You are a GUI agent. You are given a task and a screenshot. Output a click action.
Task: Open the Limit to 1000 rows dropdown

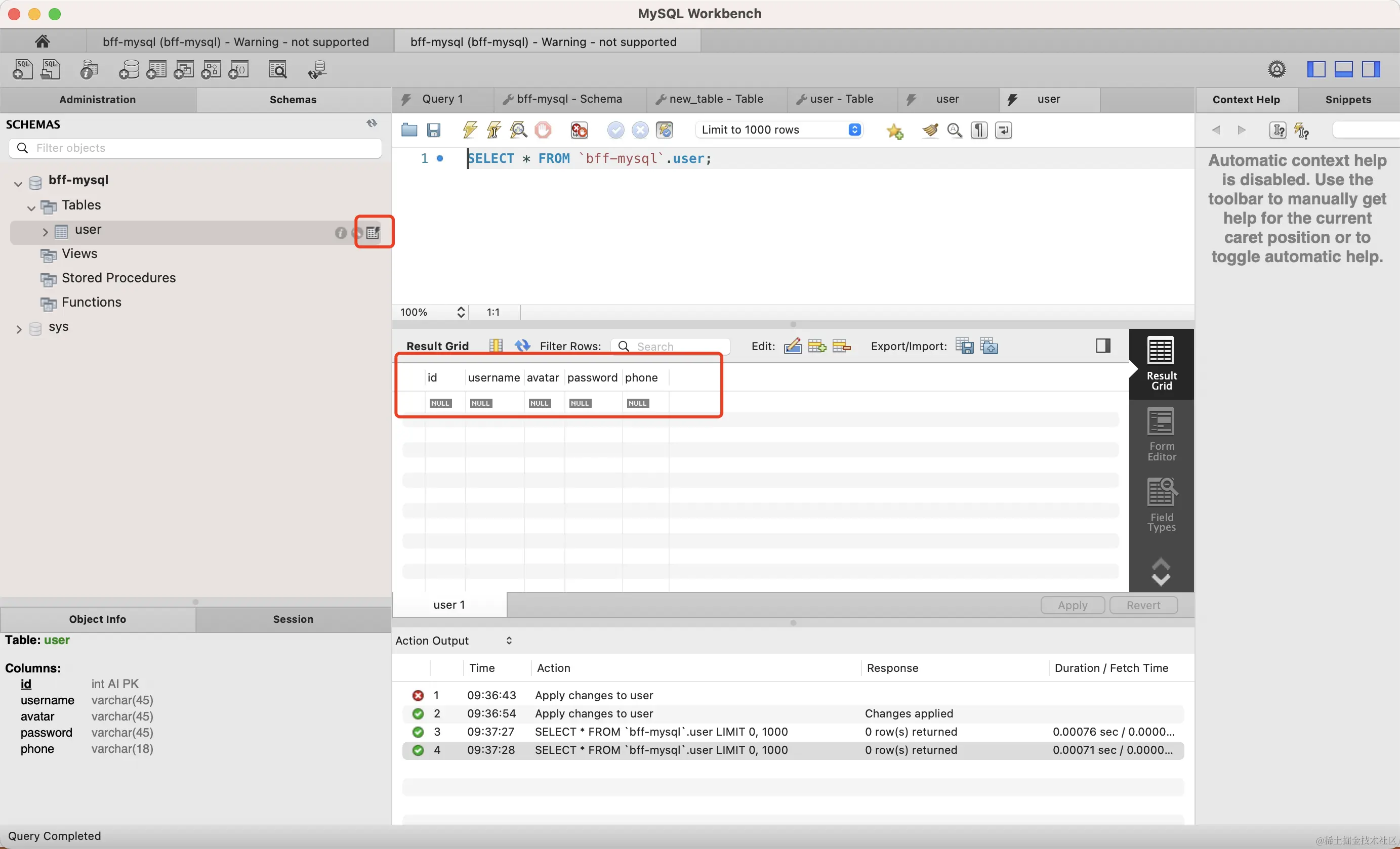tap(854, 130)
